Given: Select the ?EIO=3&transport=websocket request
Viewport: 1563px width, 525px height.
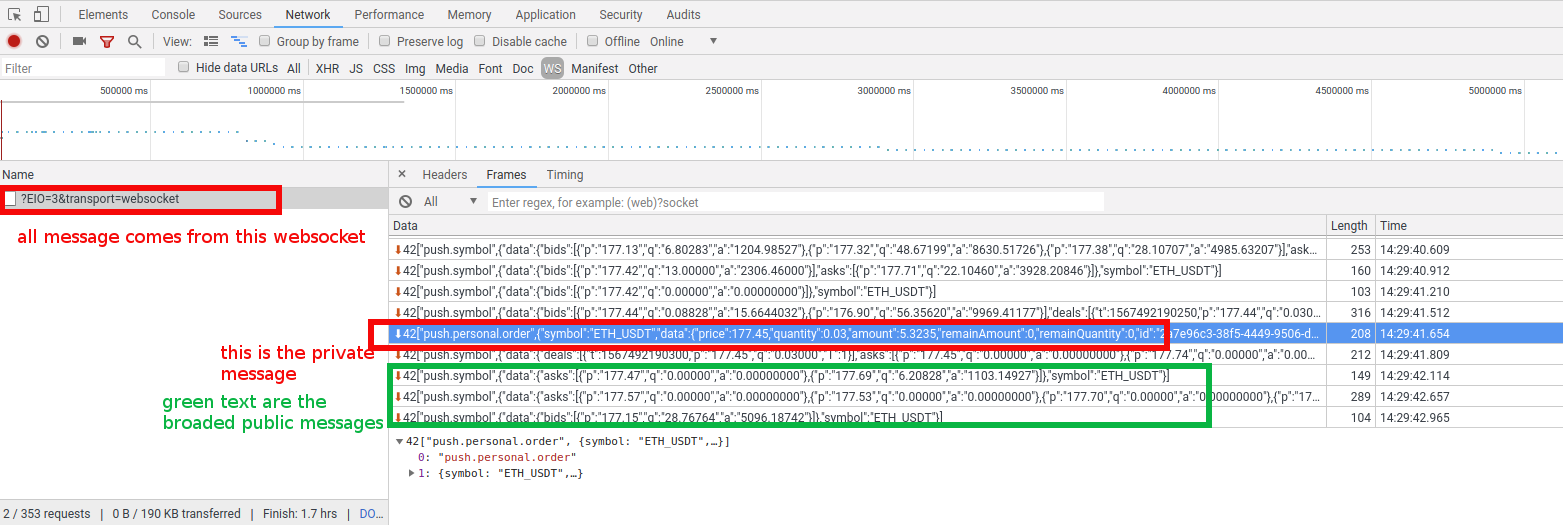Looking at the screenshot, I should (x=194, y=199).
